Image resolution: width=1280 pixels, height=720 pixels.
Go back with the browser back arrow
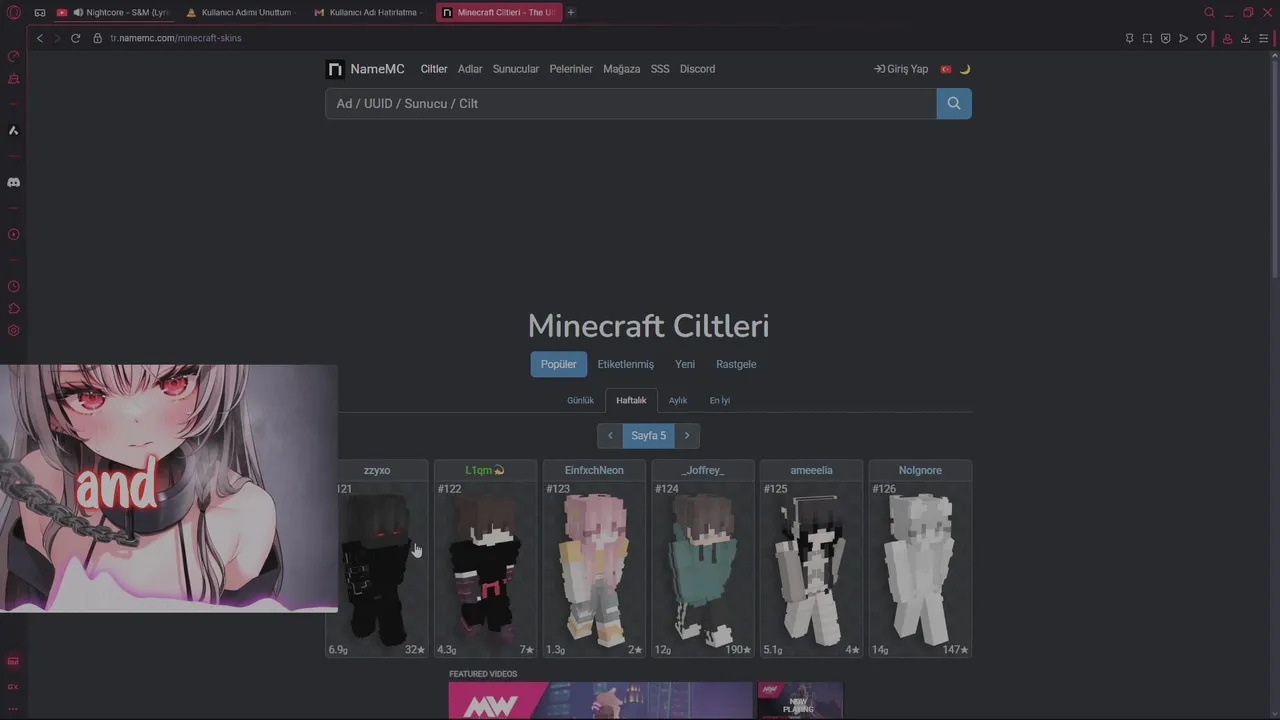click(40, 38)
